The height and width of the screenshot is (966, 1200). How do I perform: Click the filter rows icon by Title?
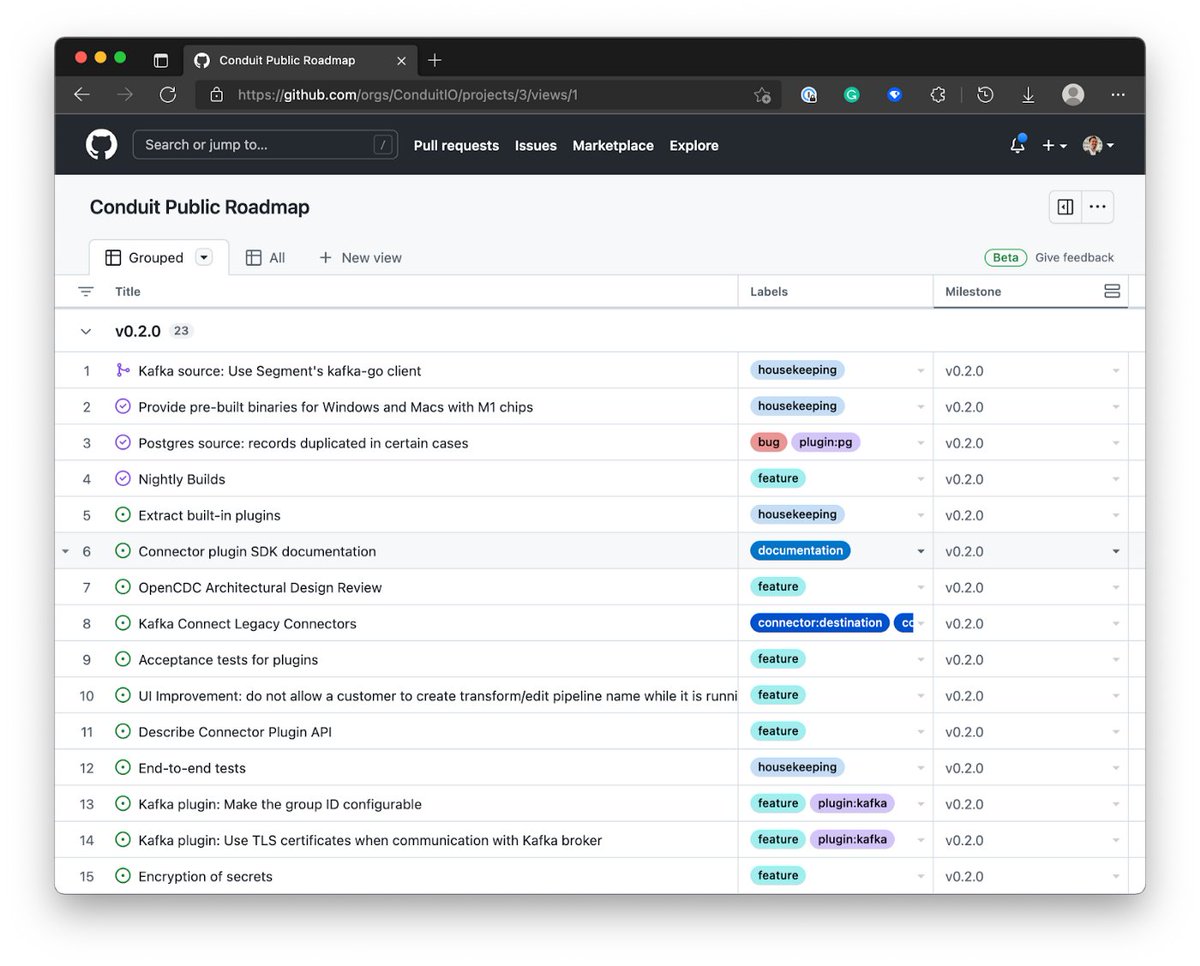click(86, 292)
